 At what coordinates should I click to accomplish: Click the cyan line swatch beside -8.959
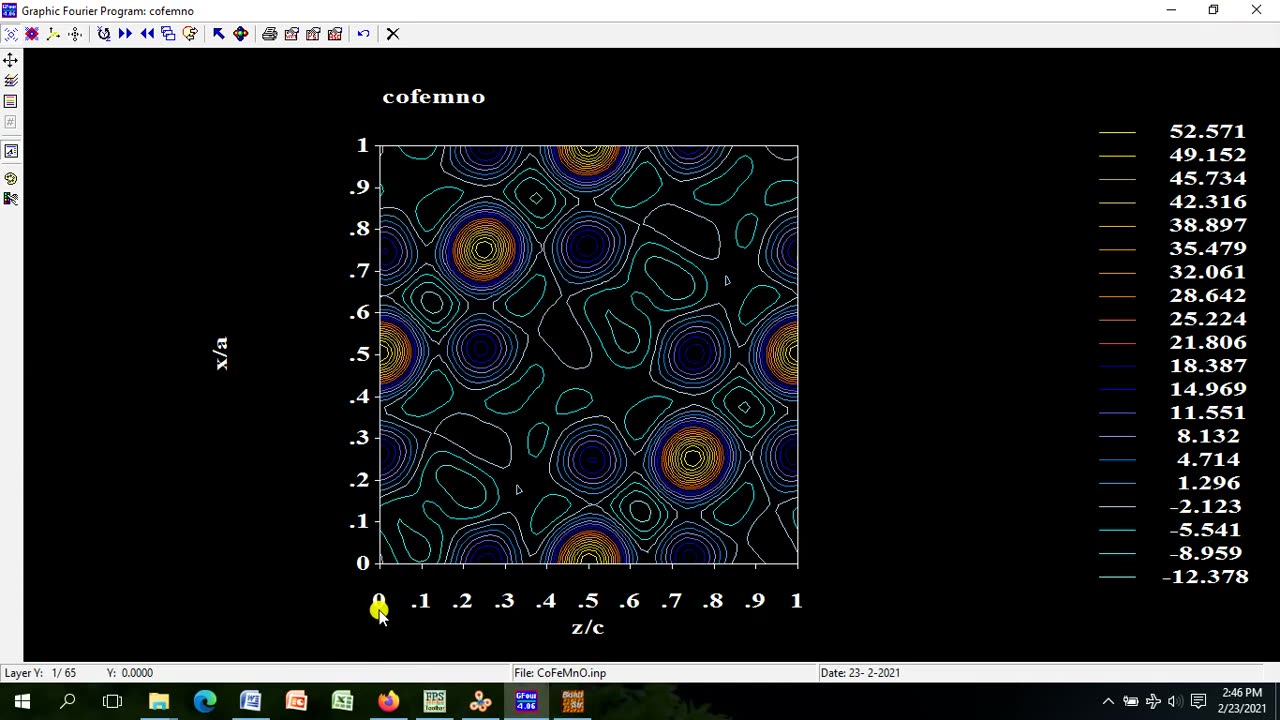click(1117, 554)
